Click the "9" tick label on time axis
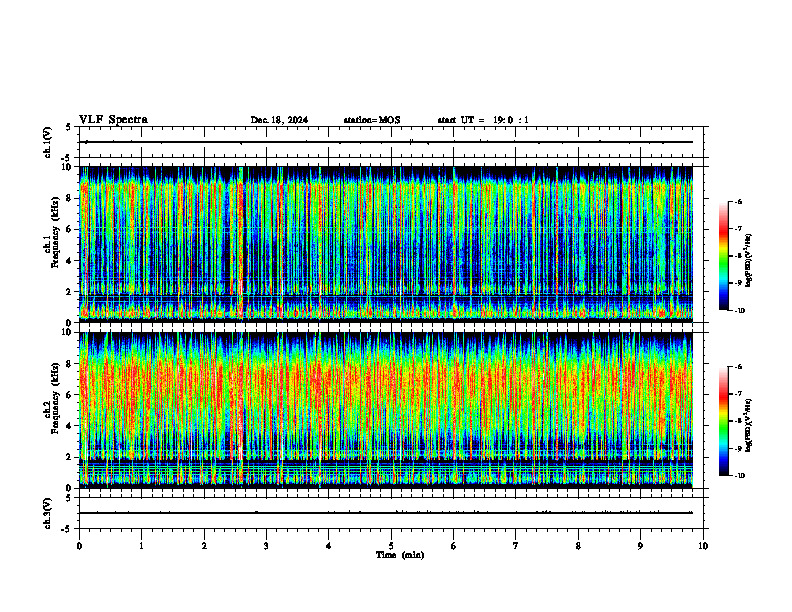 pos(640,546)
